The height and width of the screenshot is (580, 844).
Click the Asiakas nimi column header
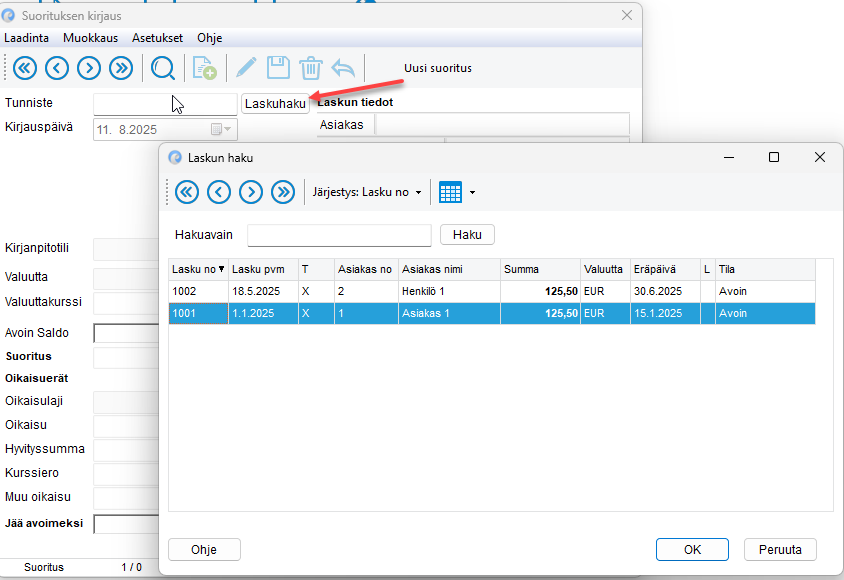click(449, 269)
